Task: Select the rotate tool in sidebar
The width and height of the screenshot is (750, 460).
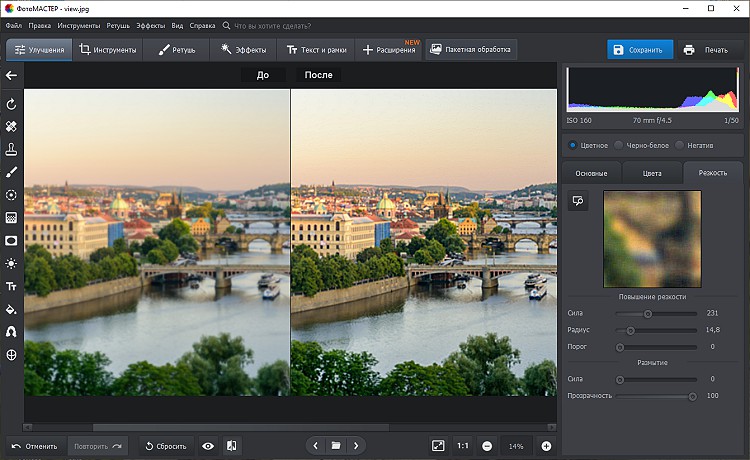Action: tap(11, 104)
